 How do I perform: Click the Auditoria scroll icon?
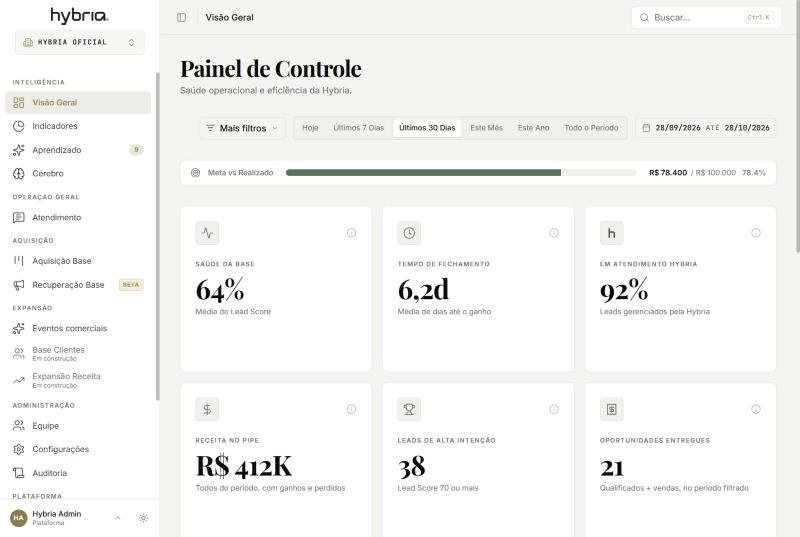pyautogui.click(x=19, y=473)
